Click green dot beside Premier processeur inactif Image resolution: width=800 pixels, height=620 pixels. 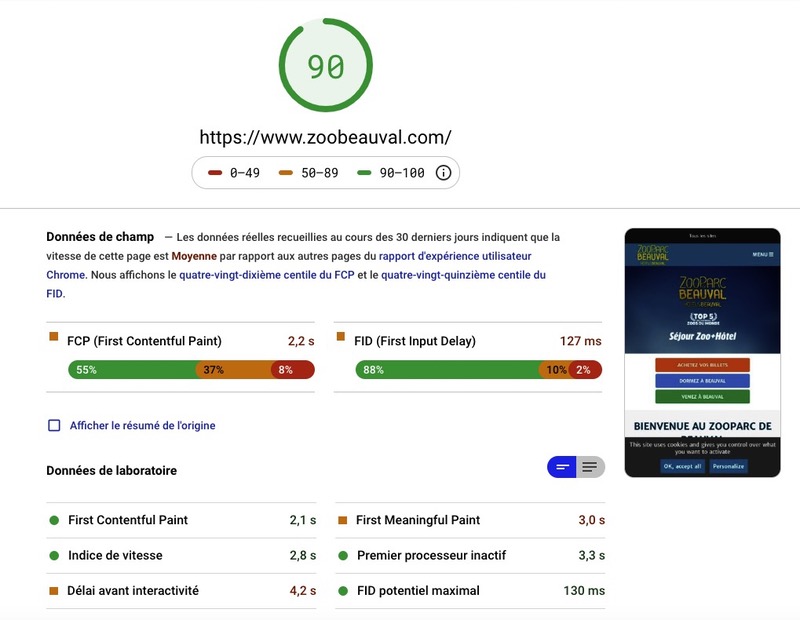point(342,555)
